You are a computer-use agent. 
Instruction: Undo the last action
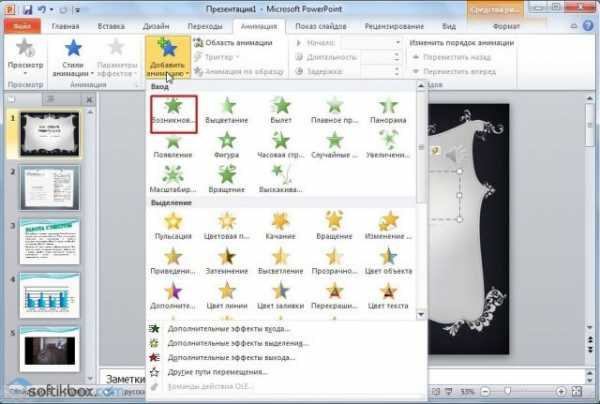(x=42, y=10)
